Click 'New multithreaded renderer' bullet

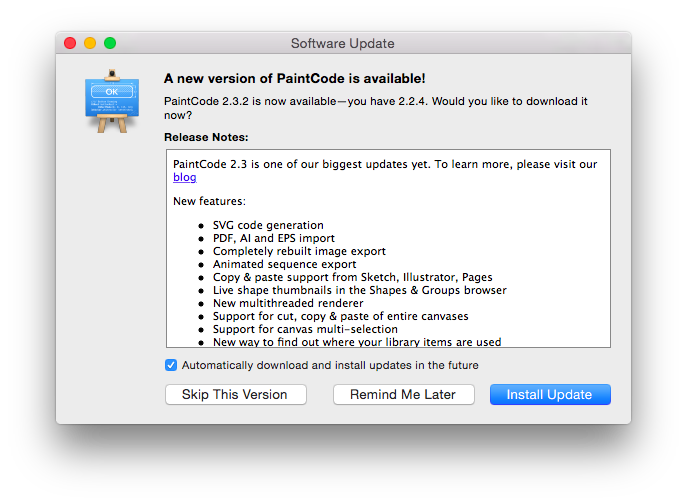(288, 303)
